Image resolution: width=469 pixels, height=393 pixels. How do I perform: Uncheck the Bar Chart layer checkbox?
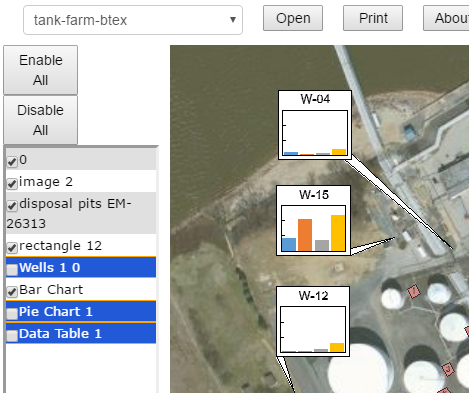point(12,292)
